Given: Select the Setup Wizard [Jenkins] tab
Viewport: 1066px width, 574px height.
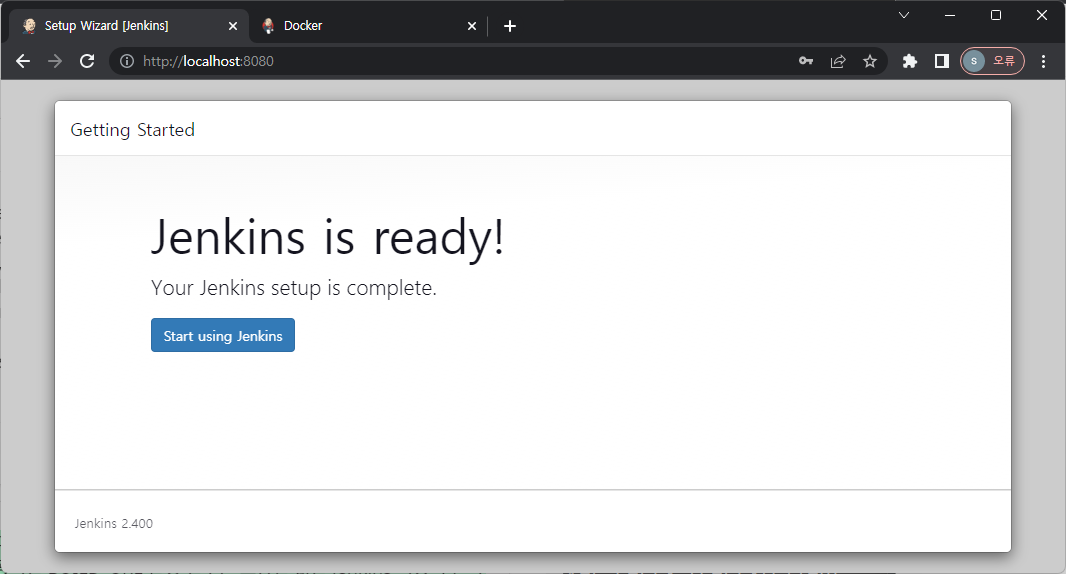Looking at the screenshot, I should click(129, 26).
